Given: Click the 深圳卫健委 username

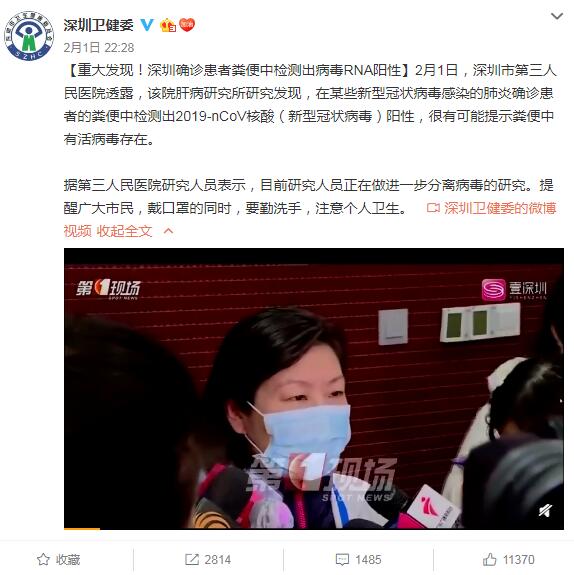Looking at the screenshot, I should pos(99,25).
